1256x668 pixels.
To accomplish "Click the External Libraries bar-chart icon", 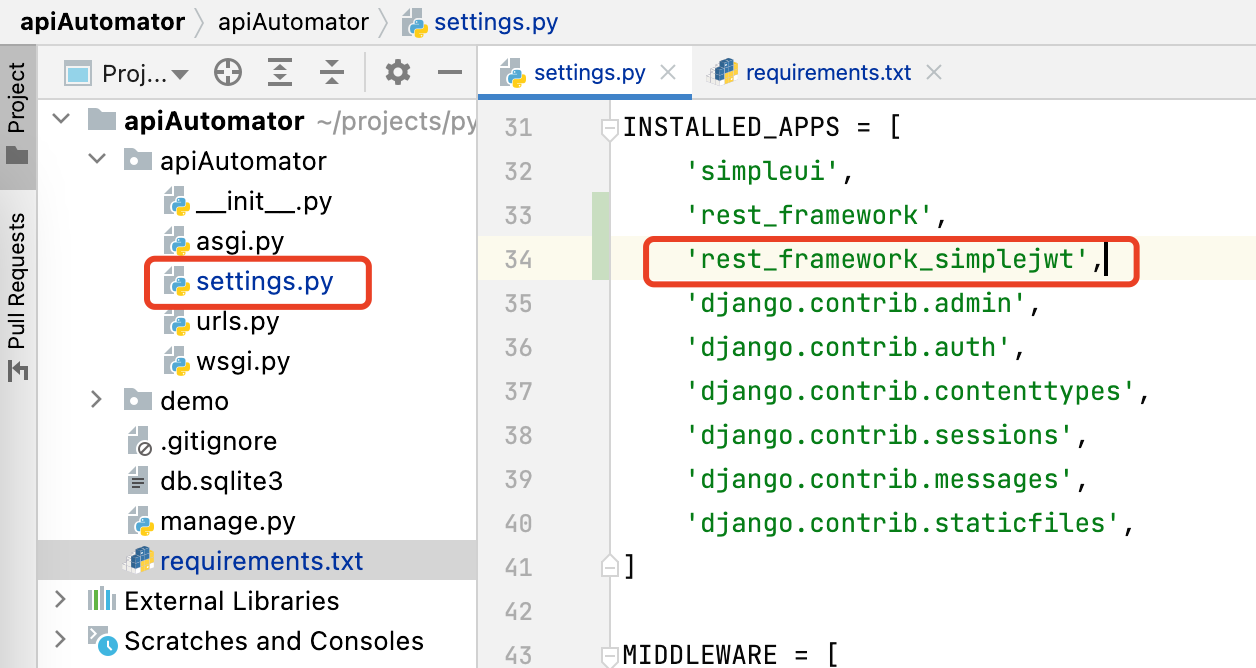I will pos(102,600).
